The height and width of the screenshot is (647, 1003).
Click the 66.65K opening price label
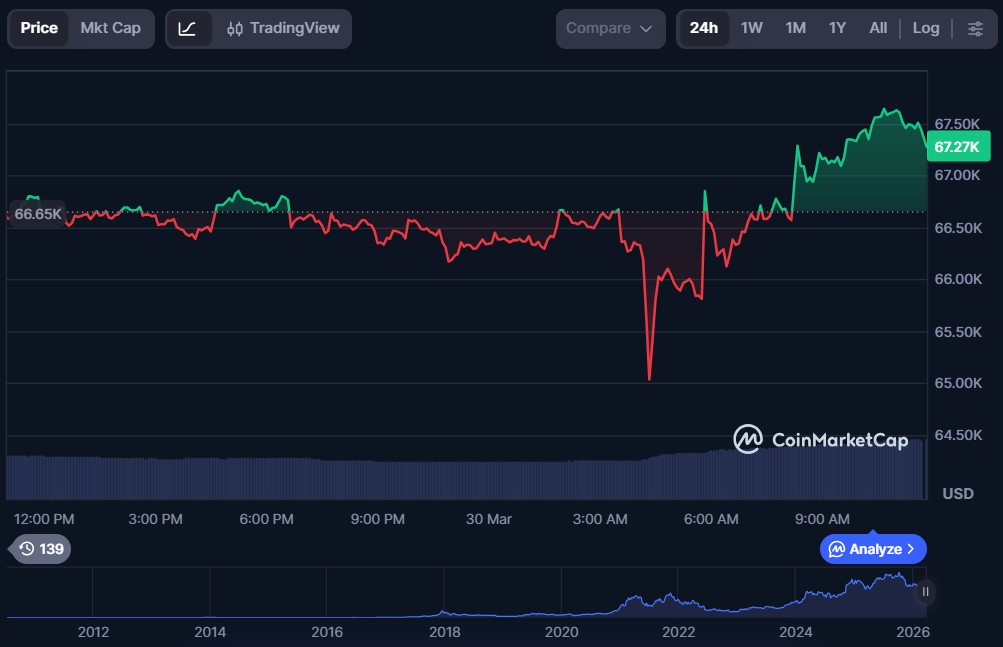pyautogui.click(x=38, y=214)
